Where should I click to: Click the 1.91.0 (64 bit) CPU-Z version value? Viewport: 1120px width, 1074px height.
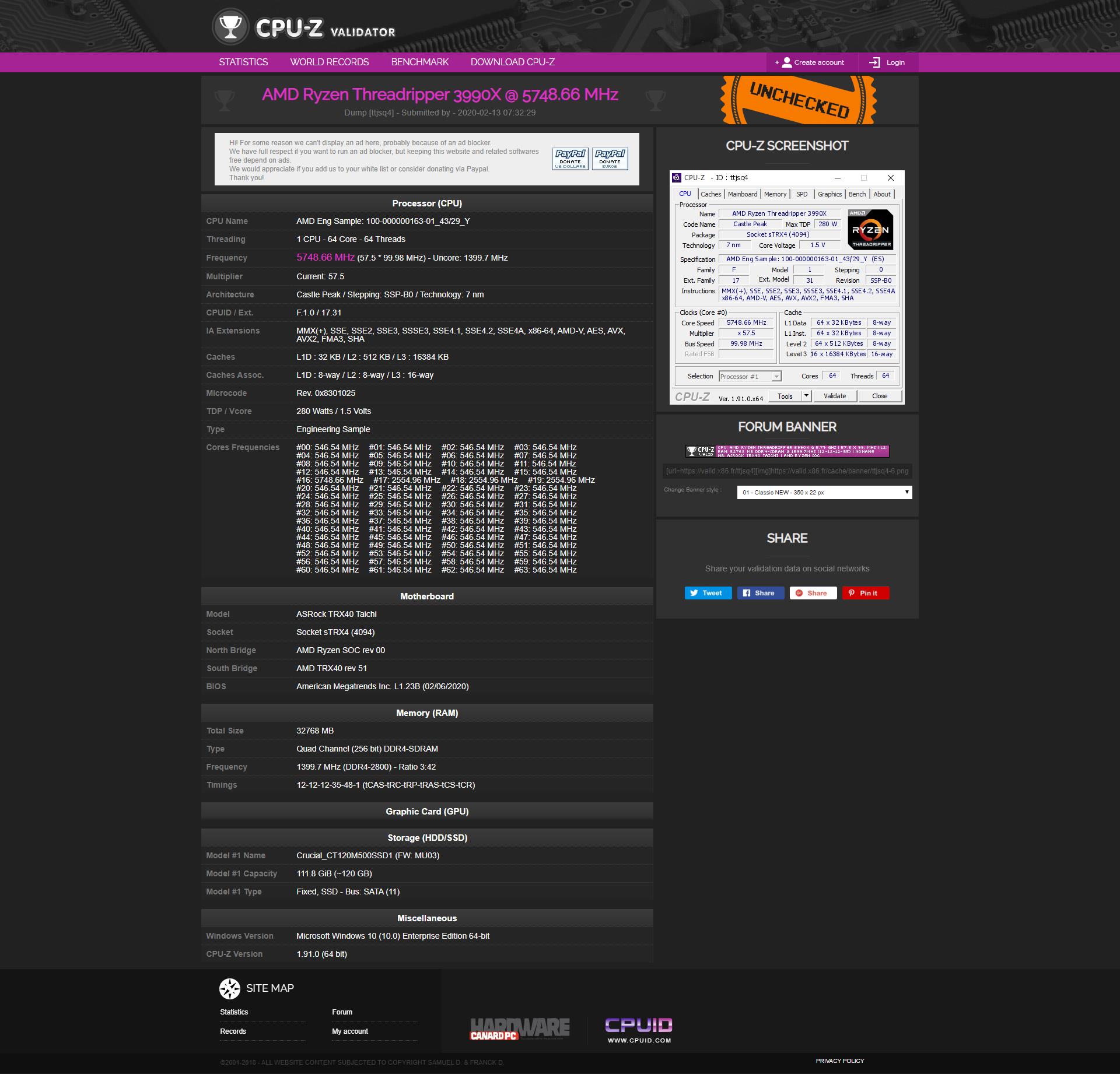321,954
